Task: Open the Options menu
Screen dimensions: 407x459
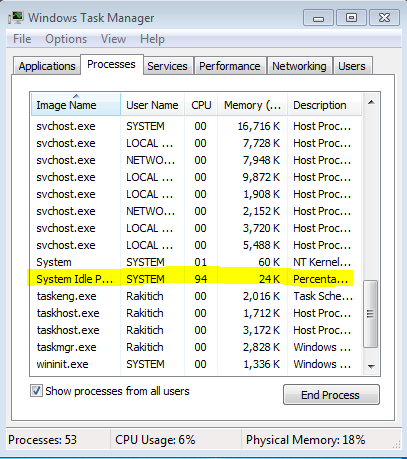Action: click(66, 39)
